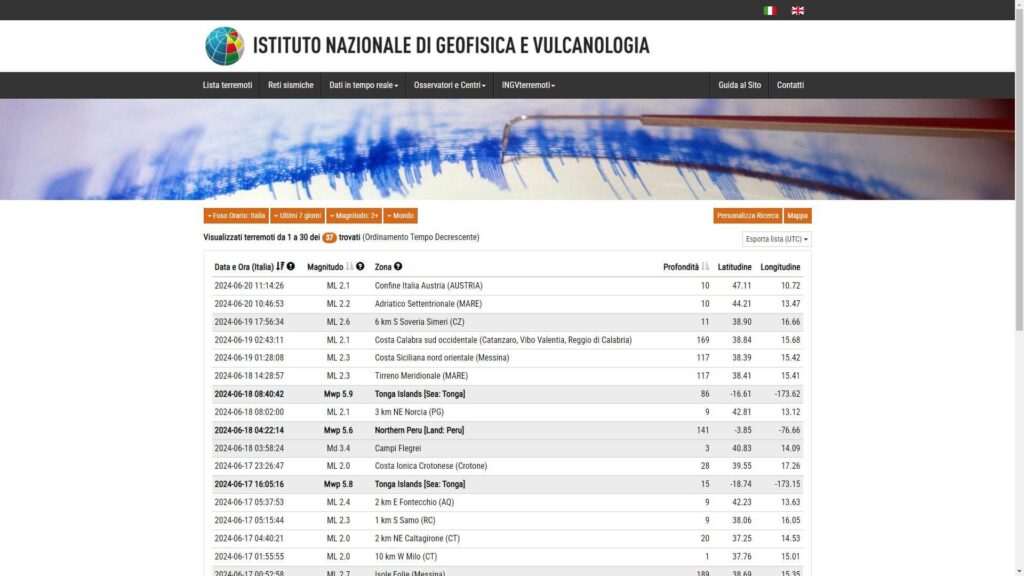1024x576 pixels.
Task: Open the Tonga Islands Mwp 5.9 earthquake
Action: (419, 394)
